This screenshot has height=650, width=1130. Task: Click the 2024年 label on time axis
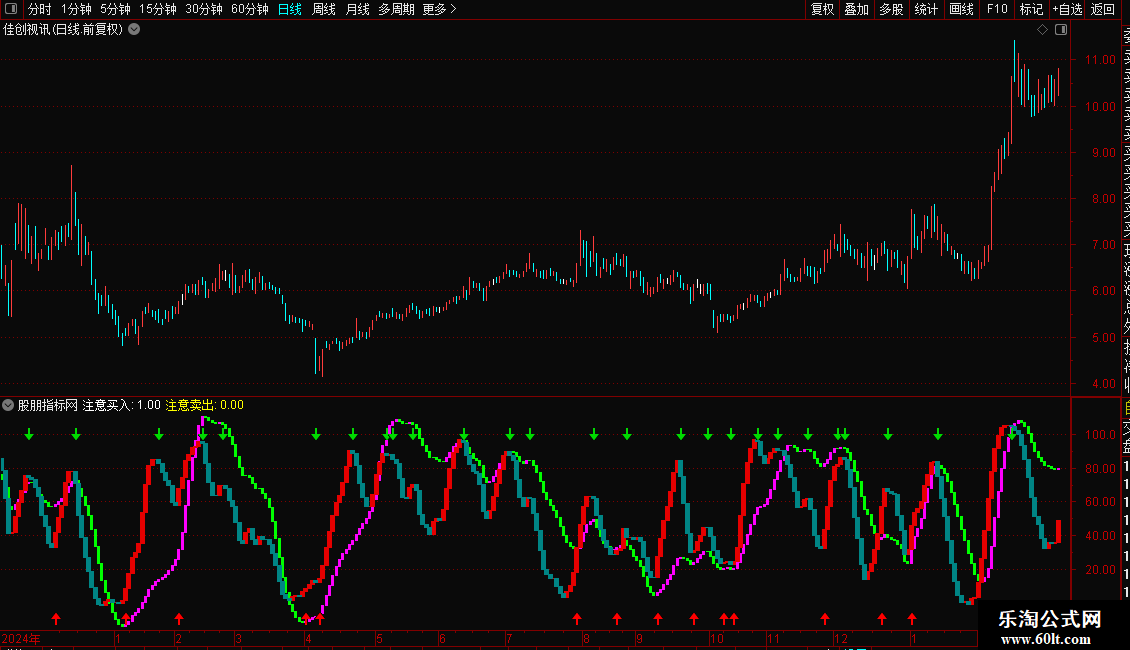22,638
